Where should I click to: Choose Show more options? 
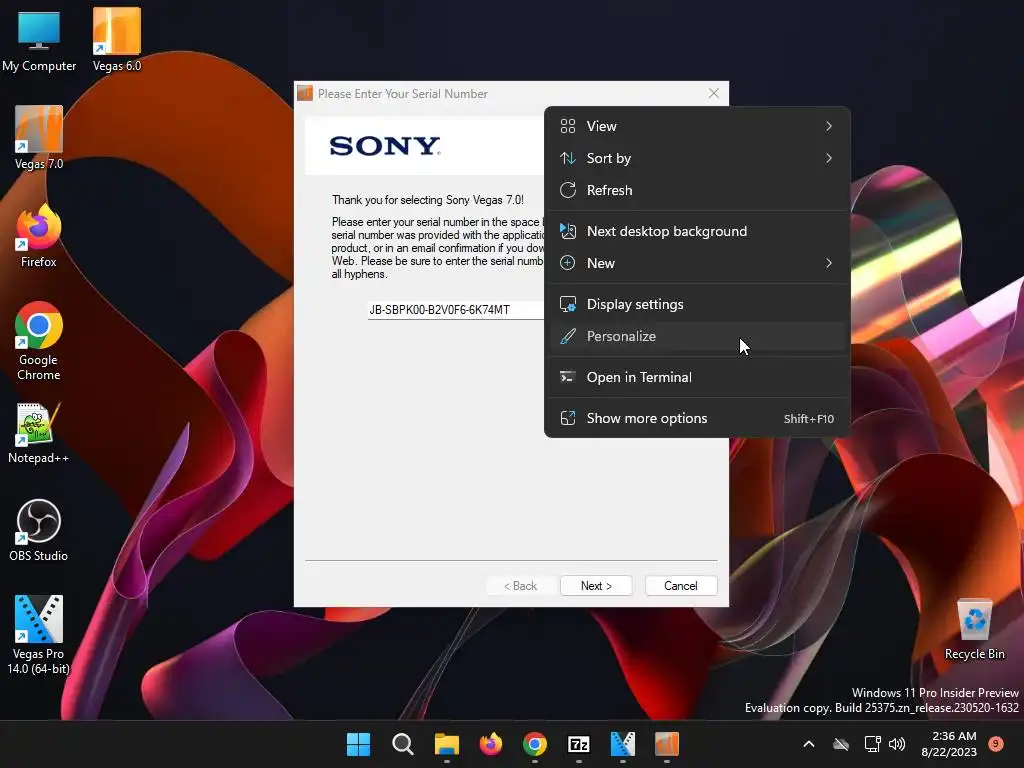coord(697,419)
